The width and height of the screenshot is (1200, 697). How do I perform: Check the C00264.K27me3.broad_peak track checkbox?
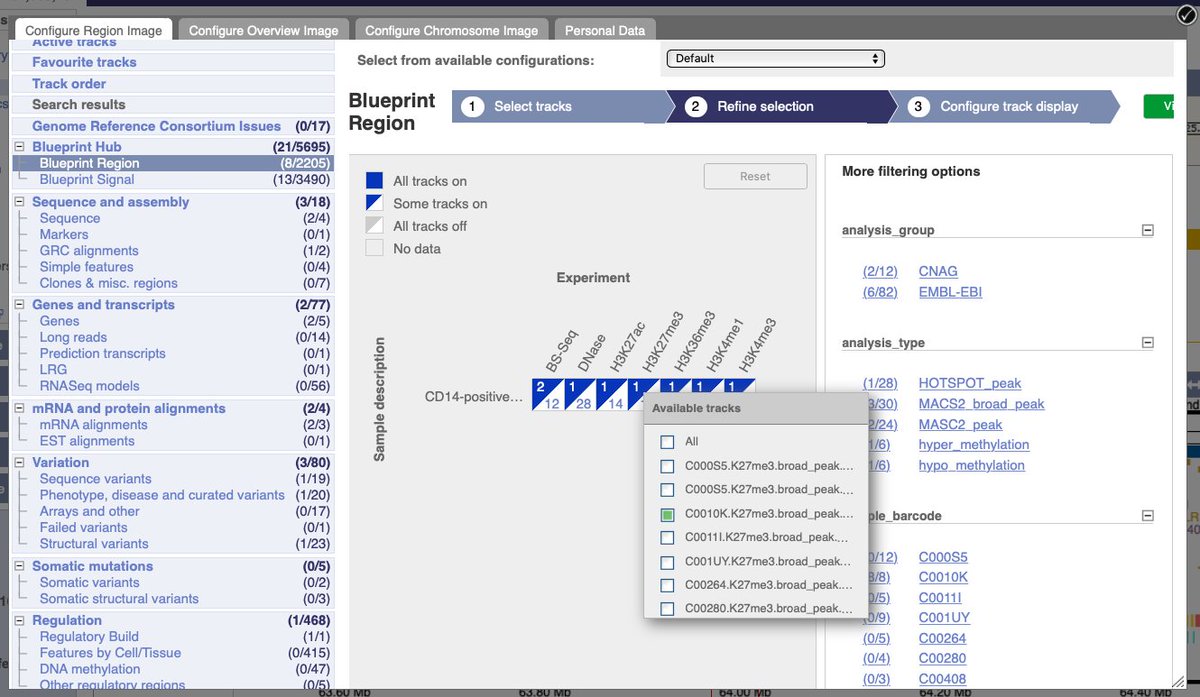point(667,585)
